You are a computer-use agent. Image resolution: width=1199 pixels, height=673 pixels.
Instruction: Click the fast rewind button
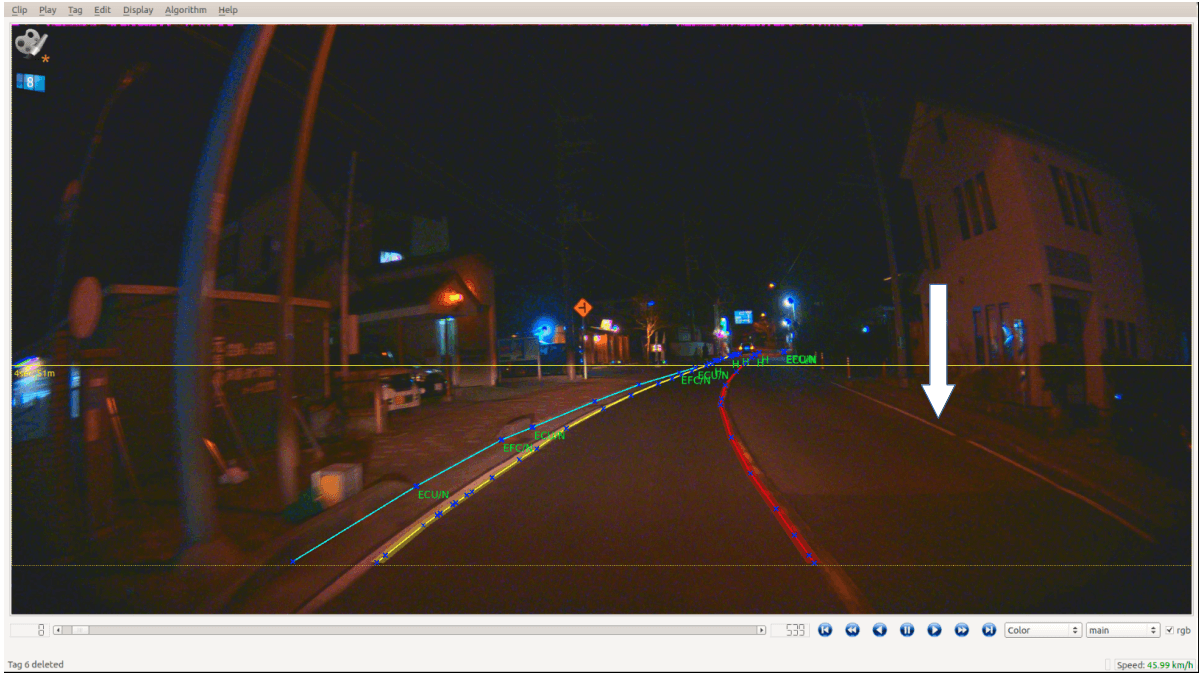[x=852, y=629]
